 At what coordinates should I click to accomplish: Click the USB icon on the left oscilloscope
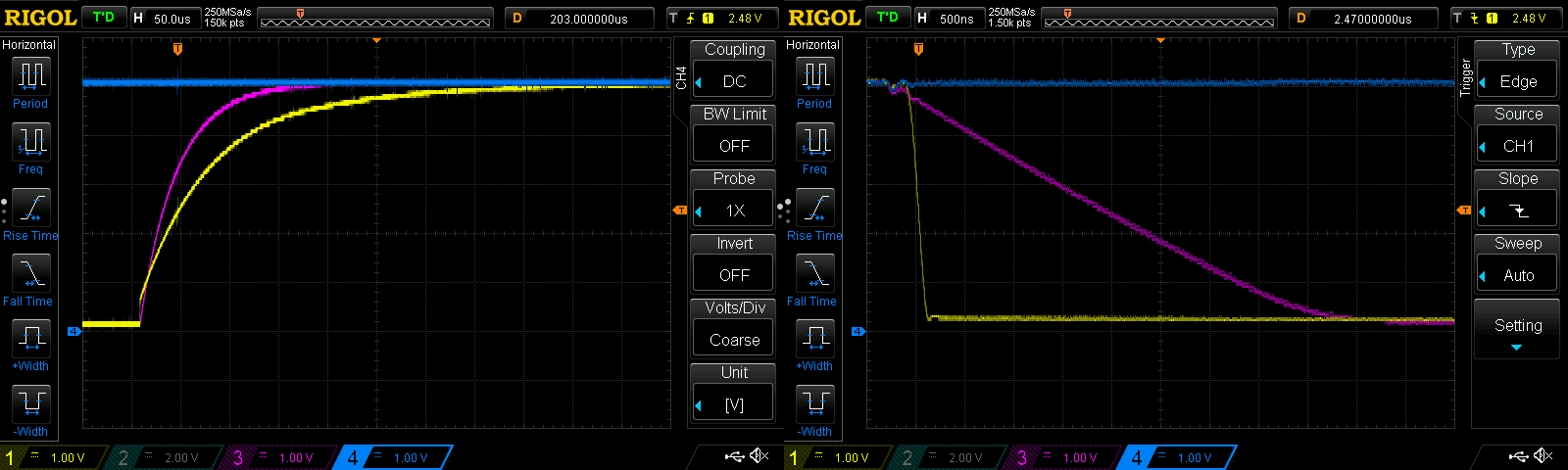click(734, 456)
